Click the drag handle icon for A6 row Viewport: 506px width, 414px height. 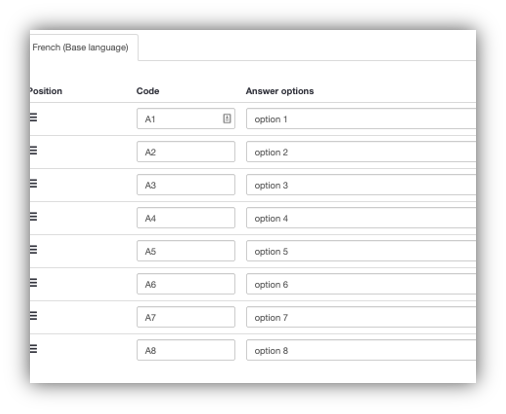33,283
